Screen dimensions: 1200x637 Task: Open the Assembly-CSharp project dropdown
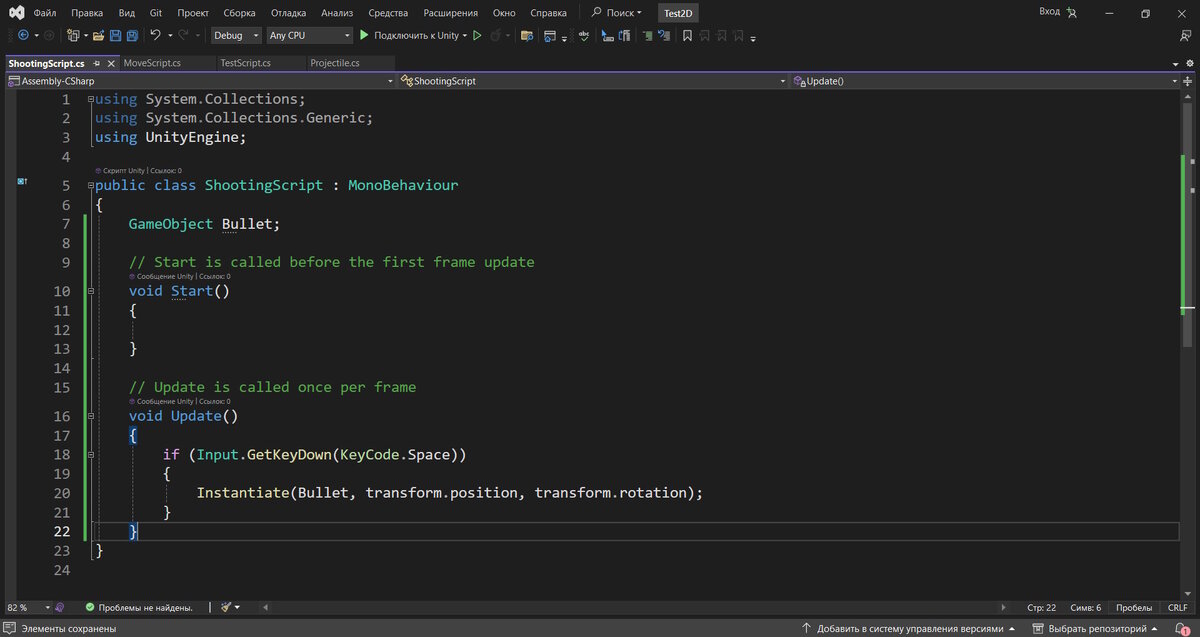coord(200,81)
